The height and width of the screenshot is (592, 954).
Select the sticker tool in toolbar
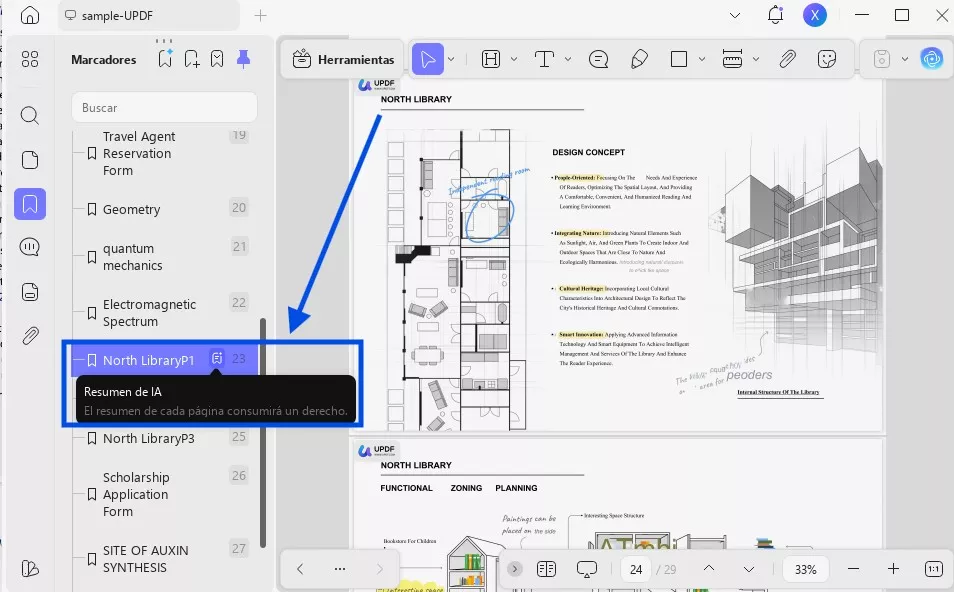click(x=826, y=59)
